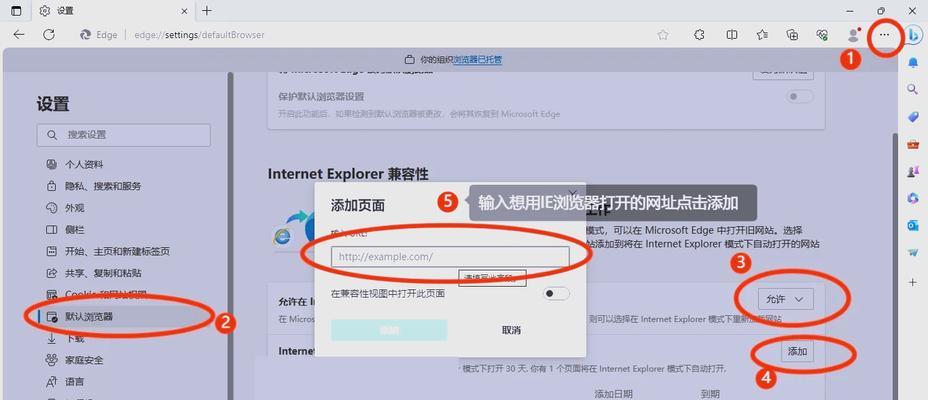The width and height of the screenshot is (928, 400).
Task: Open the sidebar Tools briefcase icon
Action: (913, 144)
